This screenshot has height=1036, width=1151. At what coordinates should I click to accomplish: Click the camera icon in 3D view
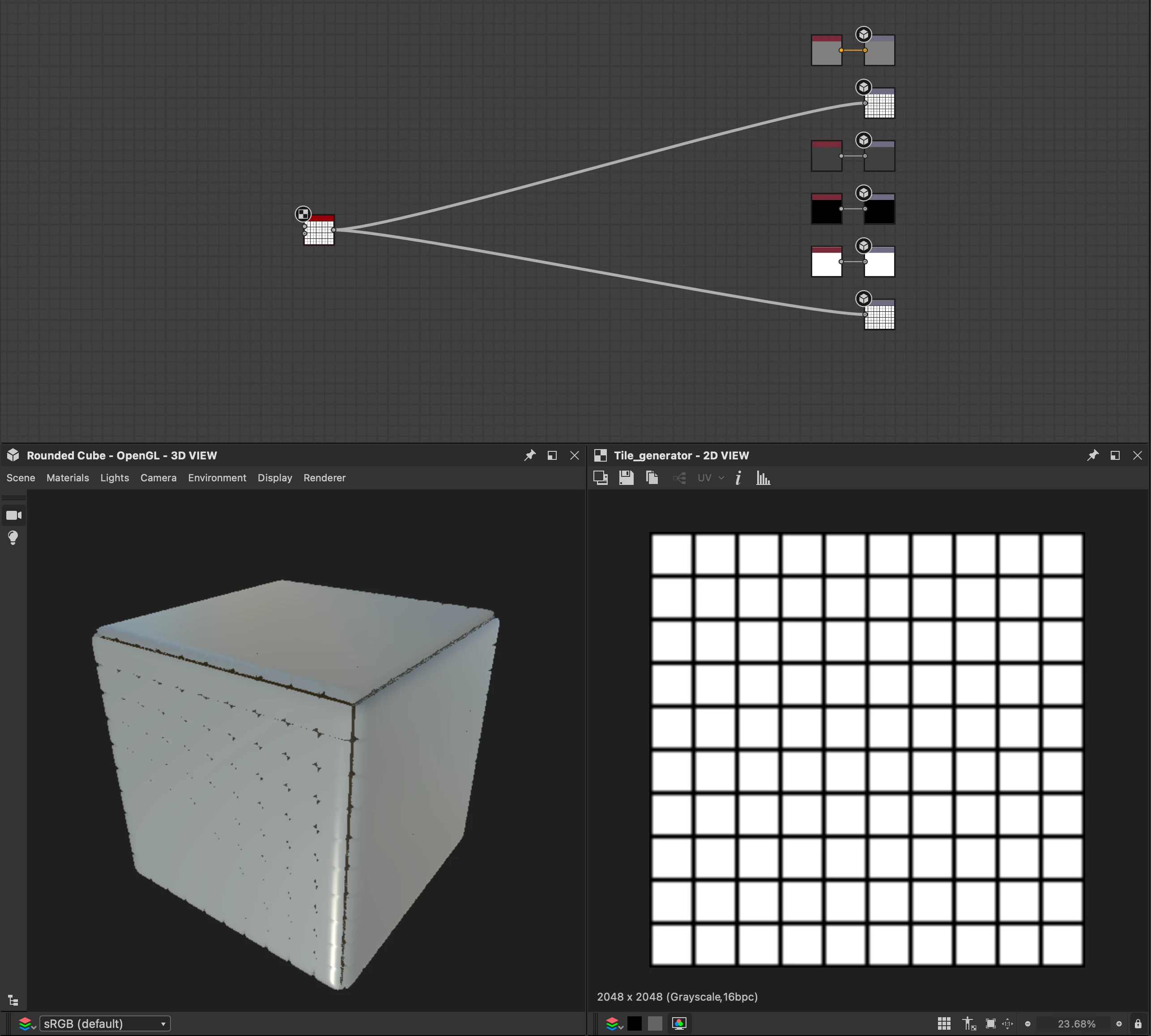(x=14, y=515)
